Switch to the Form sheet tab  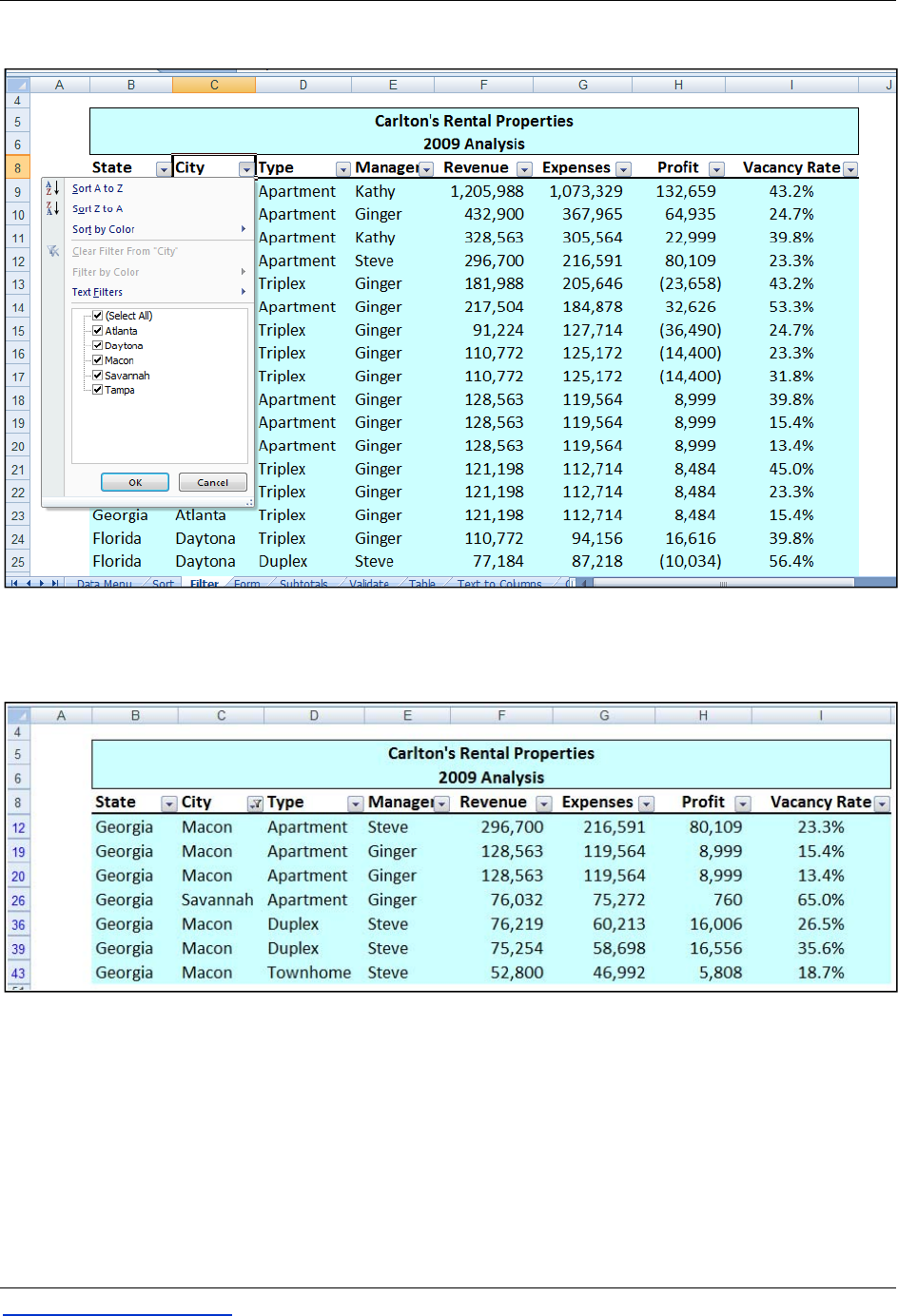click(246, 584)
